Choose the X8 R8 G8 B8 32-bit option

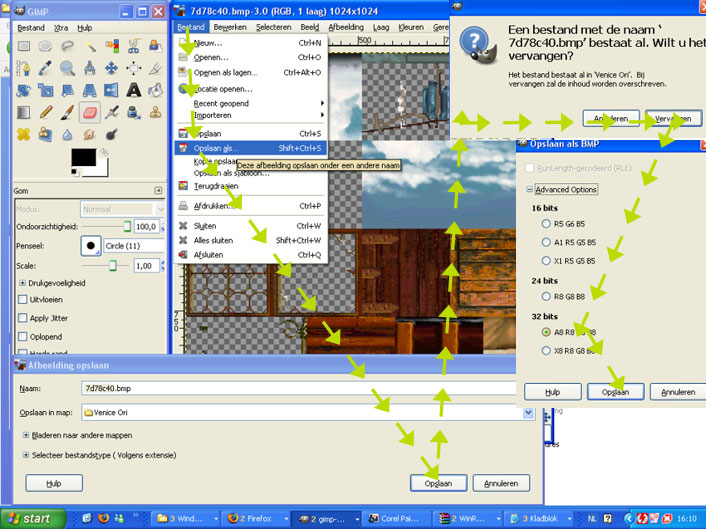click(x=546, y=350)
